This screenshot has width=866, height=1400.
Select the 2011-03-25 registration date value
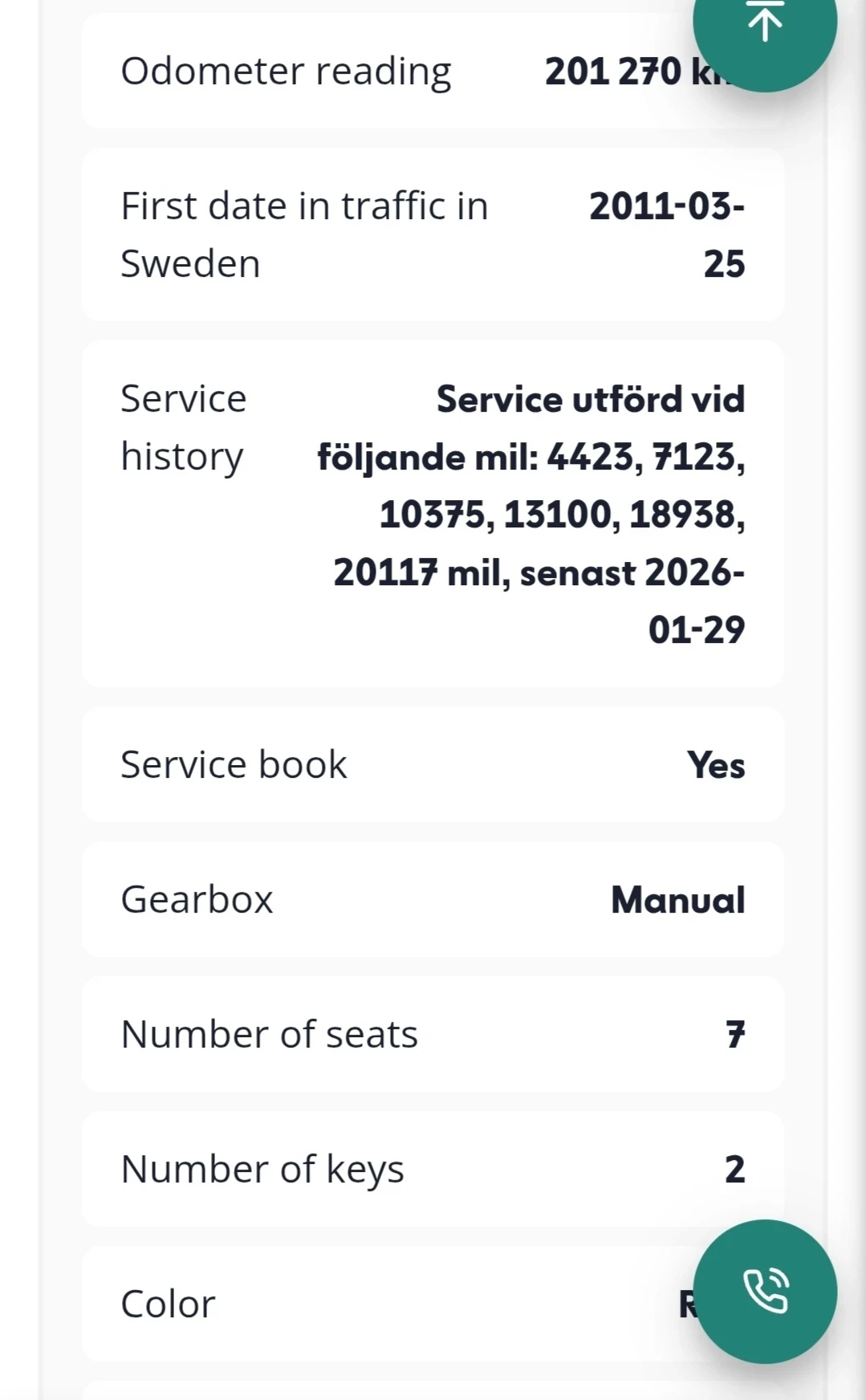666,234
